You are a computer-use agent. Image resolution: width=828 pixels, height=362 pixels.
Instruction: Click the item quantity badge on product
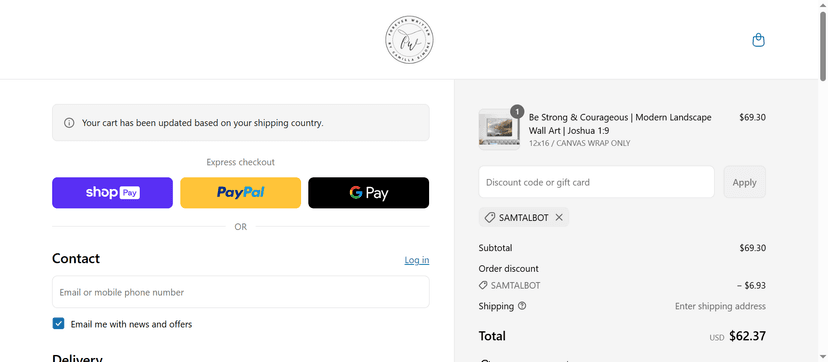click(x=517, y=111)
